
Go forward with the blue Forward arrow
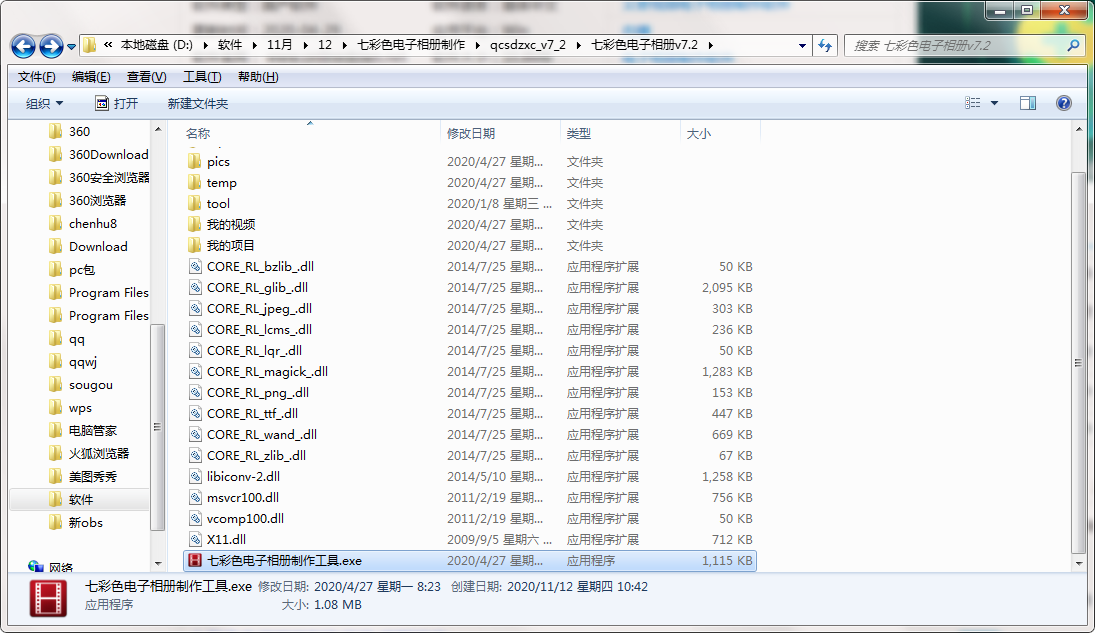point(51,46)
